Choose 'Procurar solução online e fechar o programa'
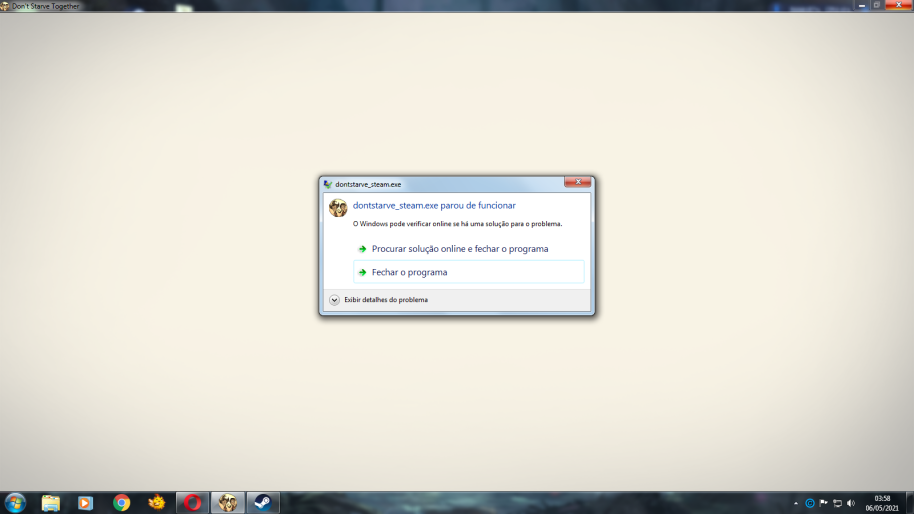Viewport: 914px width, 514px height. pos(469,249)
